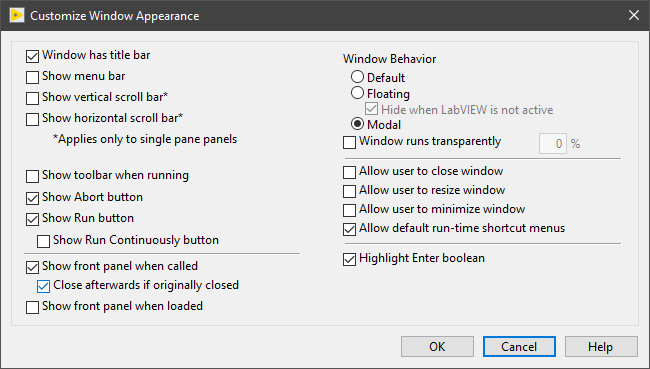Click the "Window Behavior" section label

389,59
